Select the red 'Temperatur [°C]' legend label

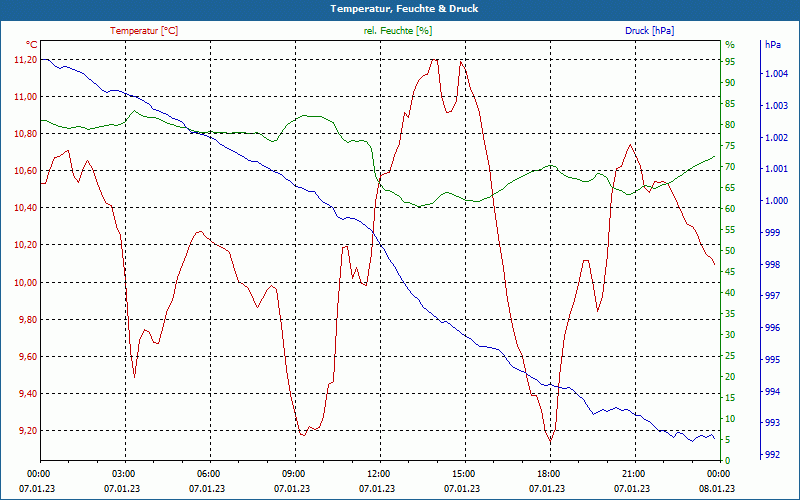(x=144, y=31)
